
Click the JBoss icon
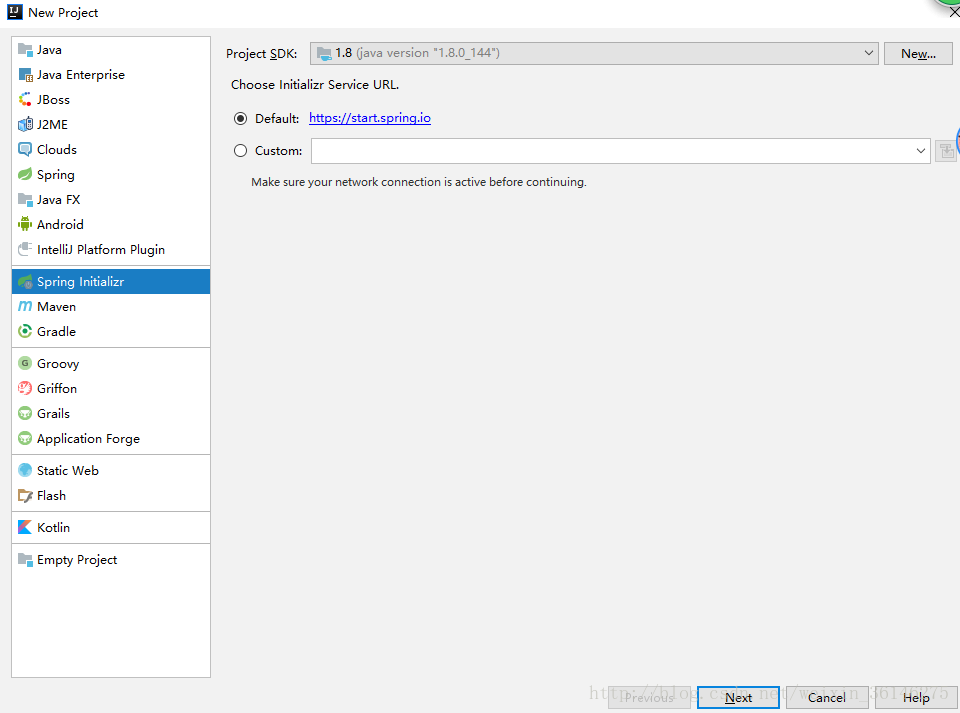pos(25,100)
